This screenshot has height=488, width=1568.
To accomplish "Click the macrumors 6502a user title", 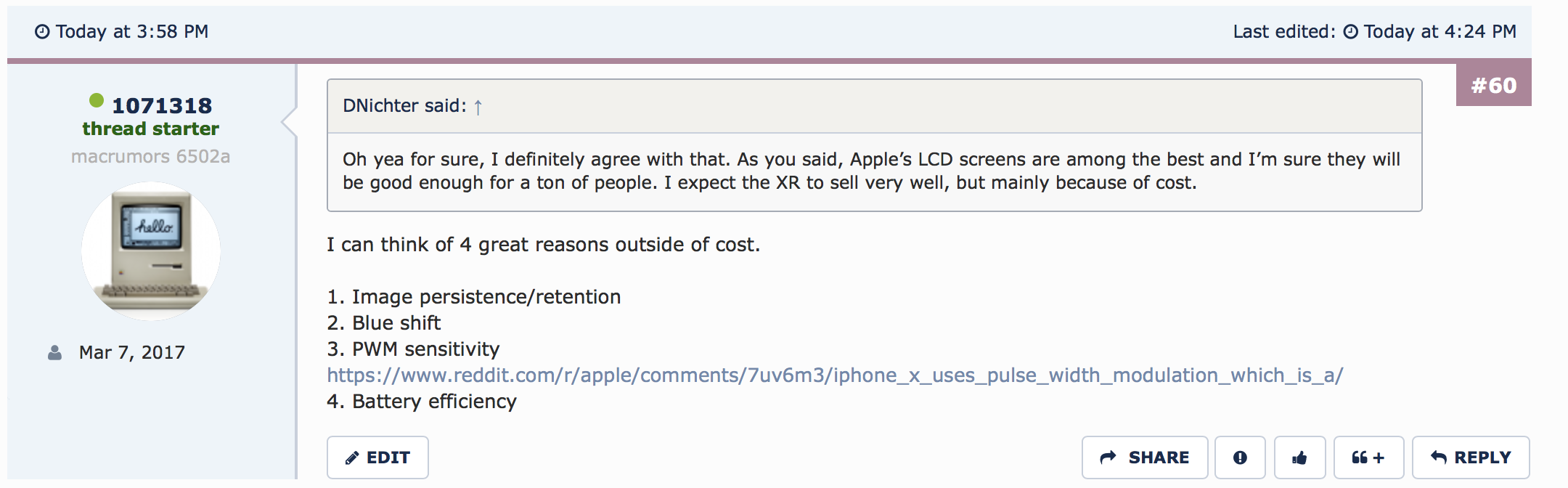I will point(151,157).
